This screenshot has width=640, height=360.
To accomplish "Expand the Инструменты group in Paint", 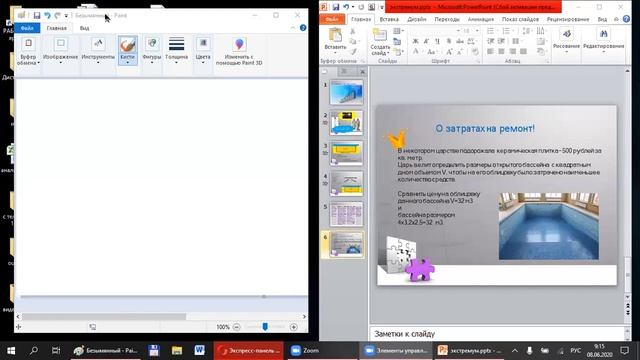I will pyautogui.click(x=98, y=51).
